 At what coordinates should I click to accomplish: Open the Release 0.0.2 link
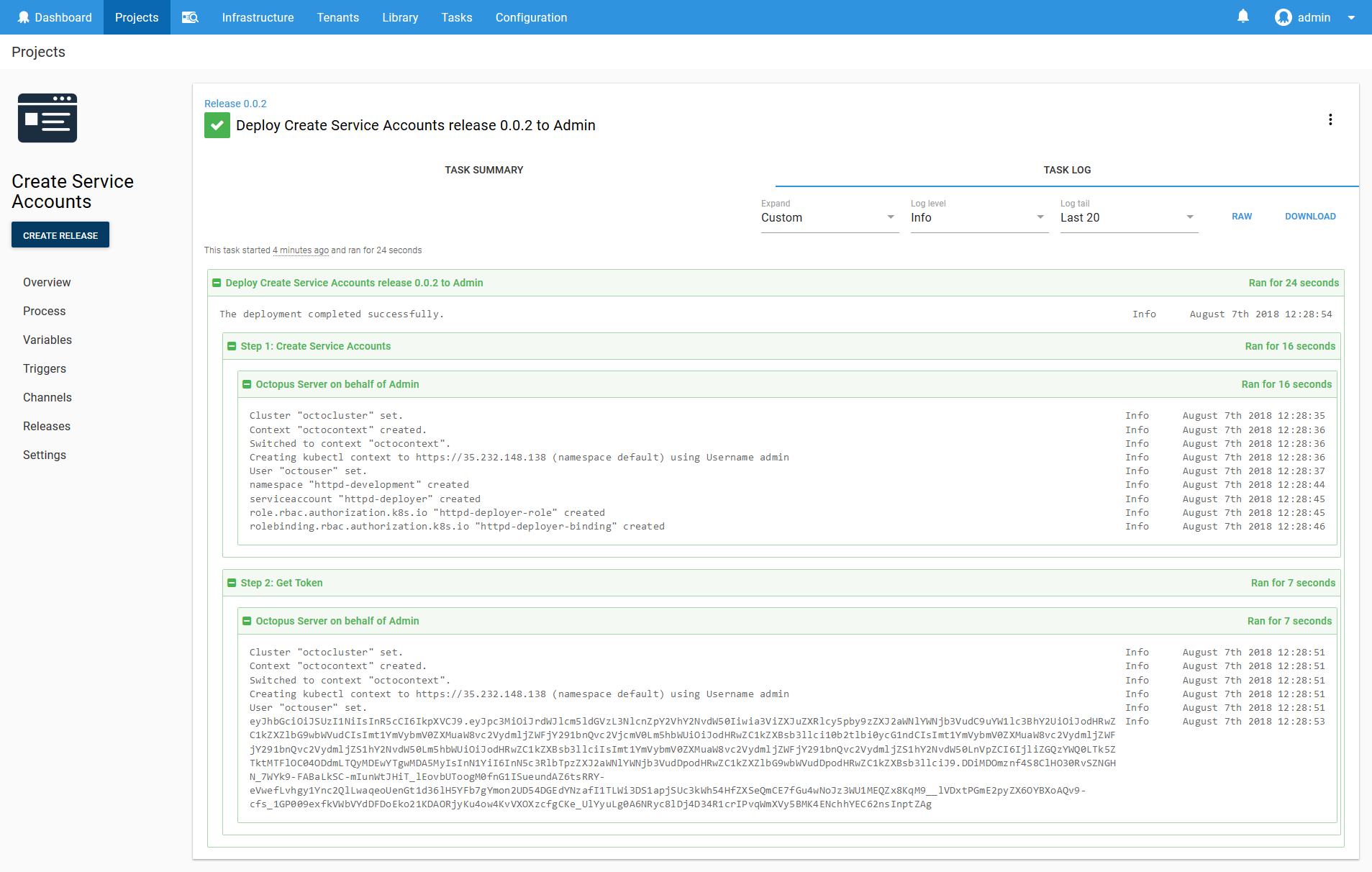tap(235, 103)
